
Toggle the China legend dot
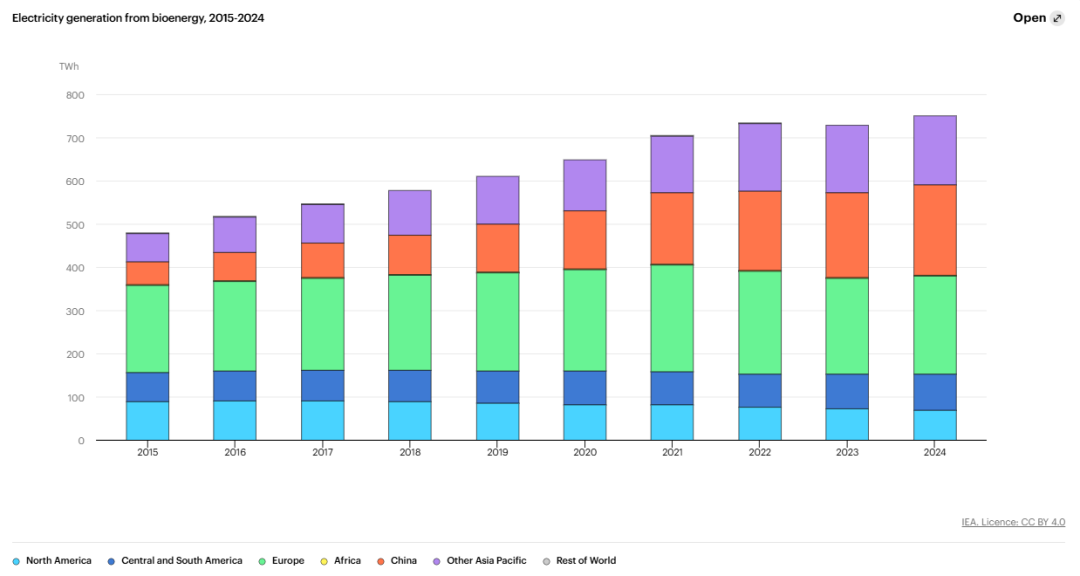point(381,562)
